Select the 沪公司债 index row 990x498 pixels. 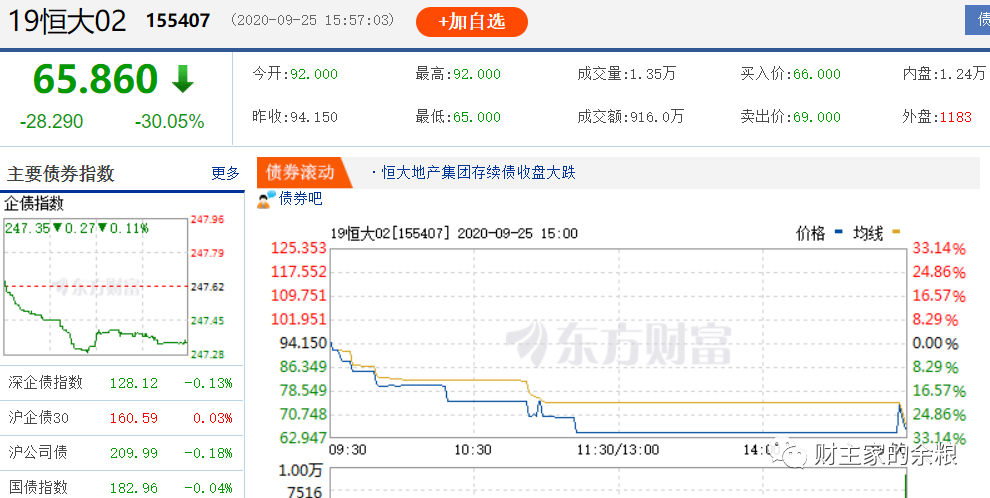click(121, 453)
